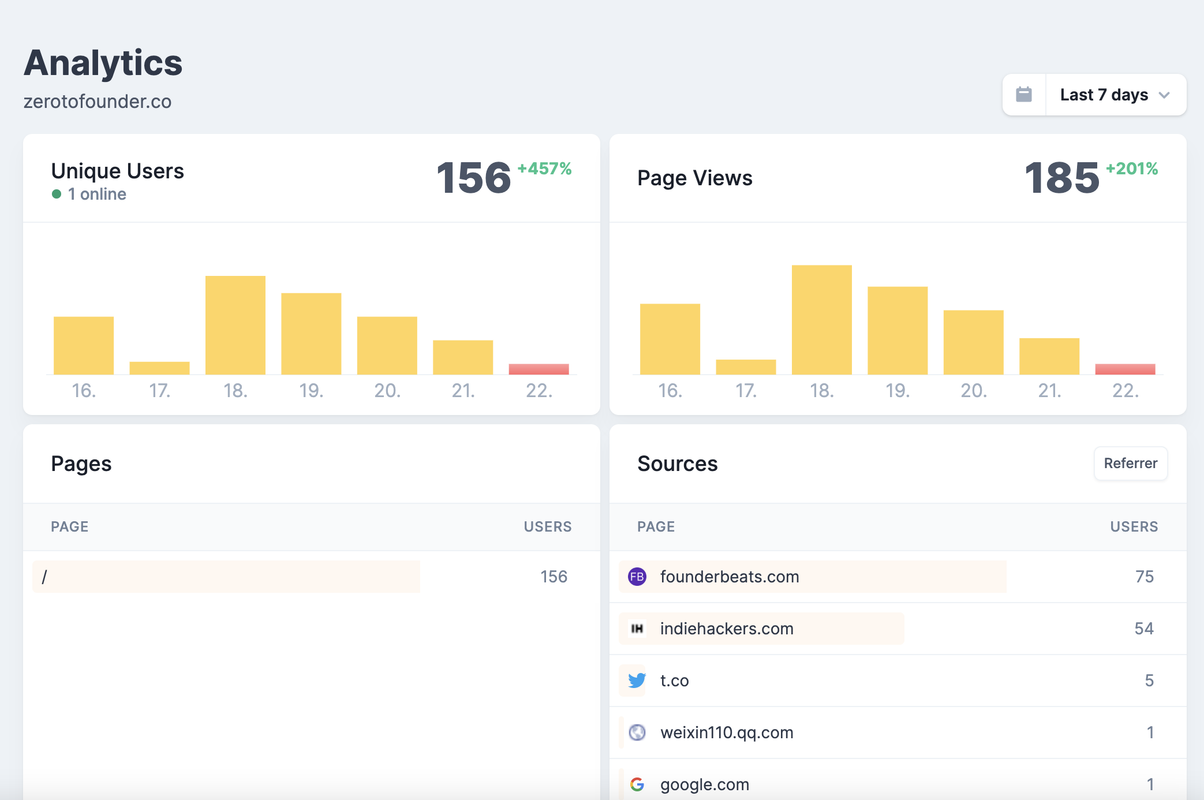Viewport: 1204px width, 800px height.
Task: Click the +457% change indicator
Action: (x=545, y=169)
